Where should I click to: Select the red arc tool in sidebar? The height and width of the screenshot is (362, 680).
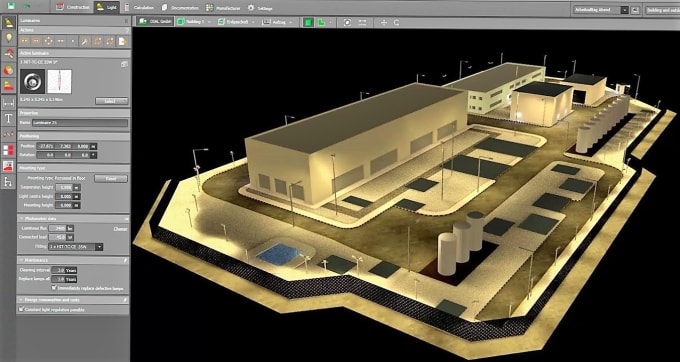click(x=9, y=54)
